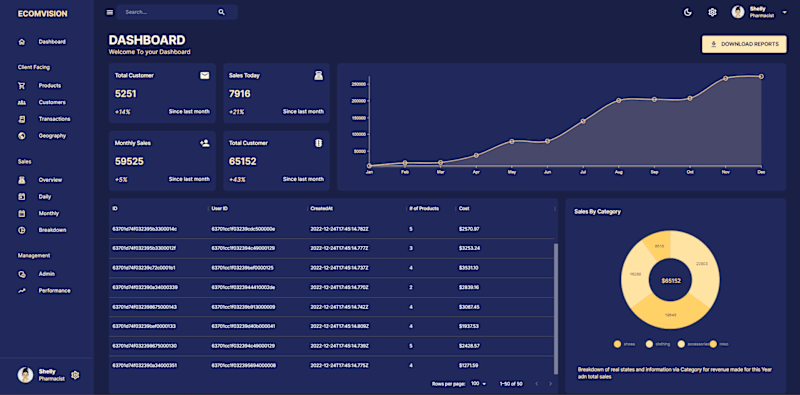Click the Customers people icon
Viewport: 800px width, 395px height.
[21, 103]
